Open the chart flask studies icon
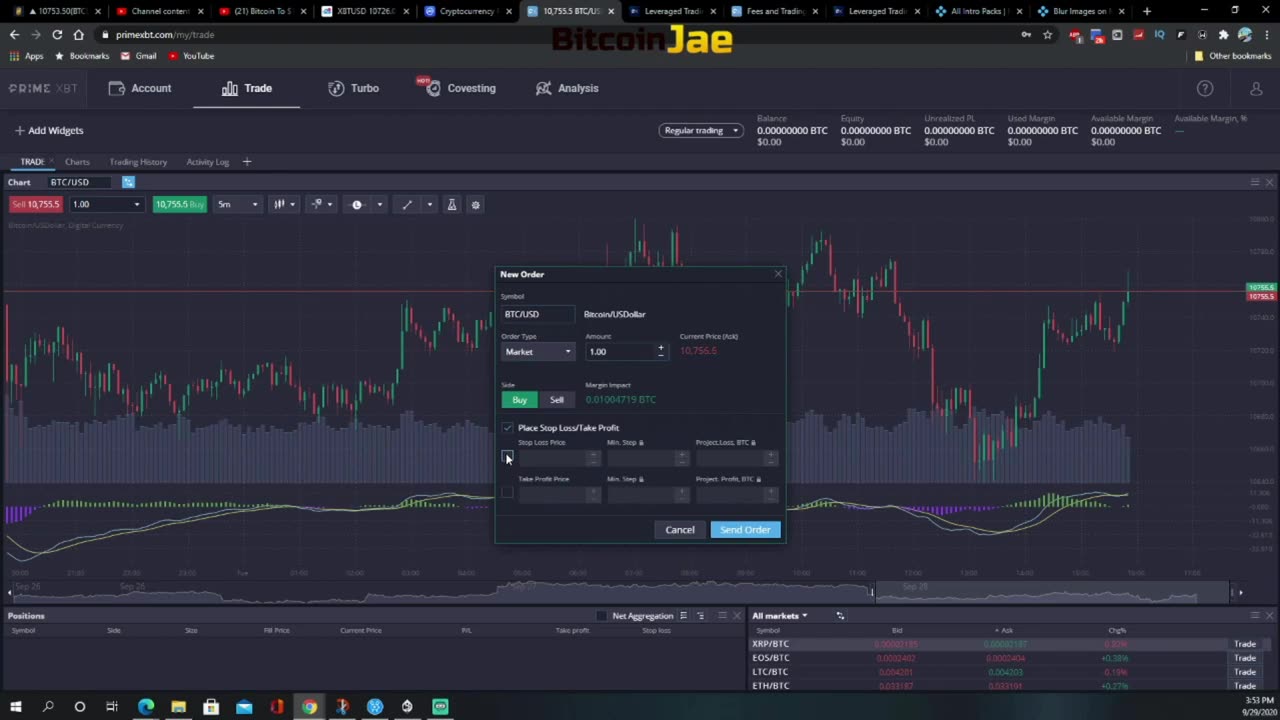1280x720 pixels. 451,204
